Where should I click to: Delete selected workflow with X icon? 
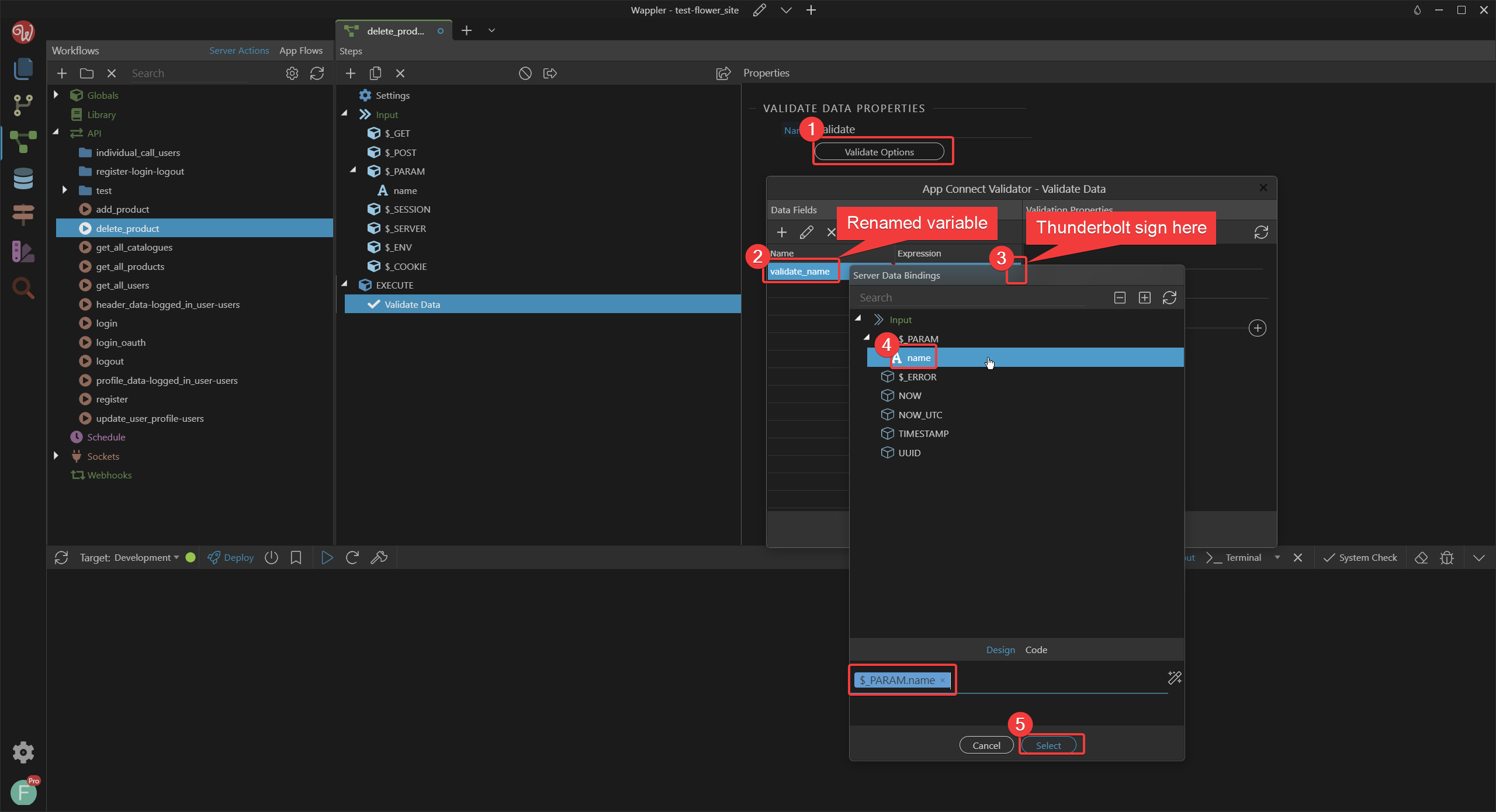[112, 73]
